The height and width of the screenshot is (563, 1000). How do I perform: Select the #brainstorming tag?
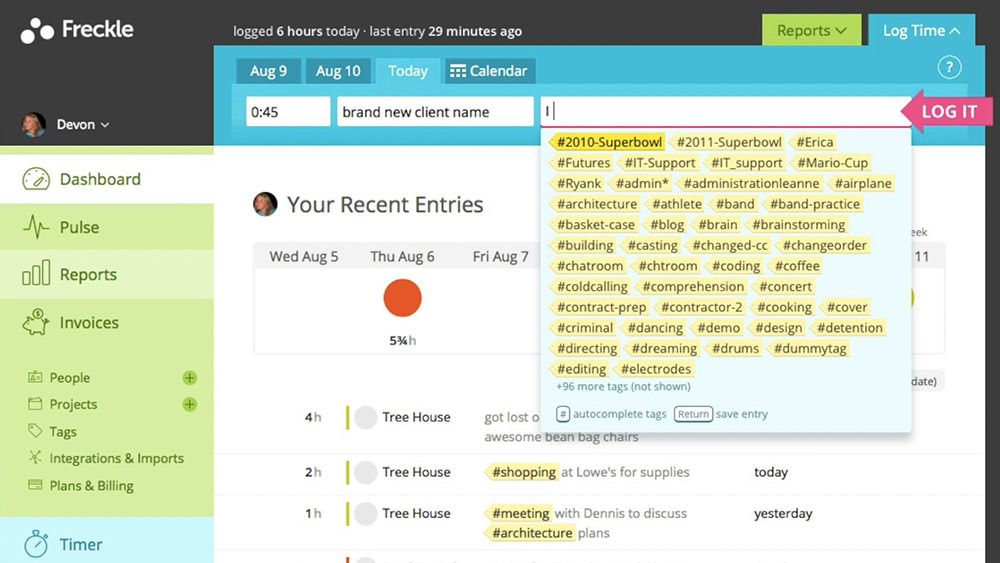coord(798,224)
